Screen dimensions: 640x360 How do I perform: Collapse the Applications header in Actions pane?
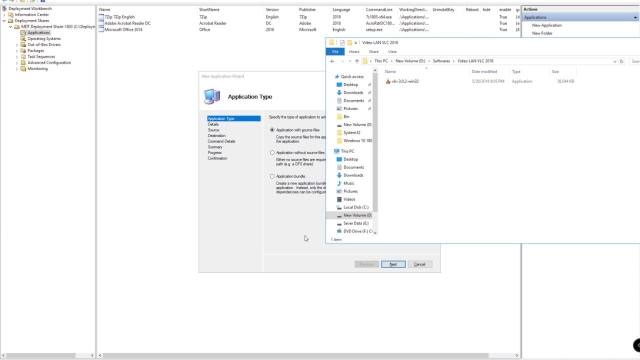coord(635,17)
